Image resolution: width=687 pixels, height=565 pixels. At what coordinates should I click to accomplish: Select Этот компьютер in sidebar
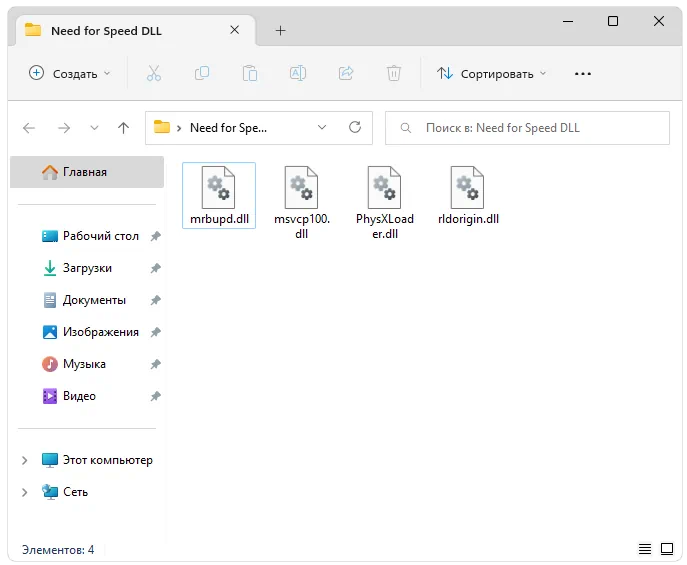click(97, 460)
